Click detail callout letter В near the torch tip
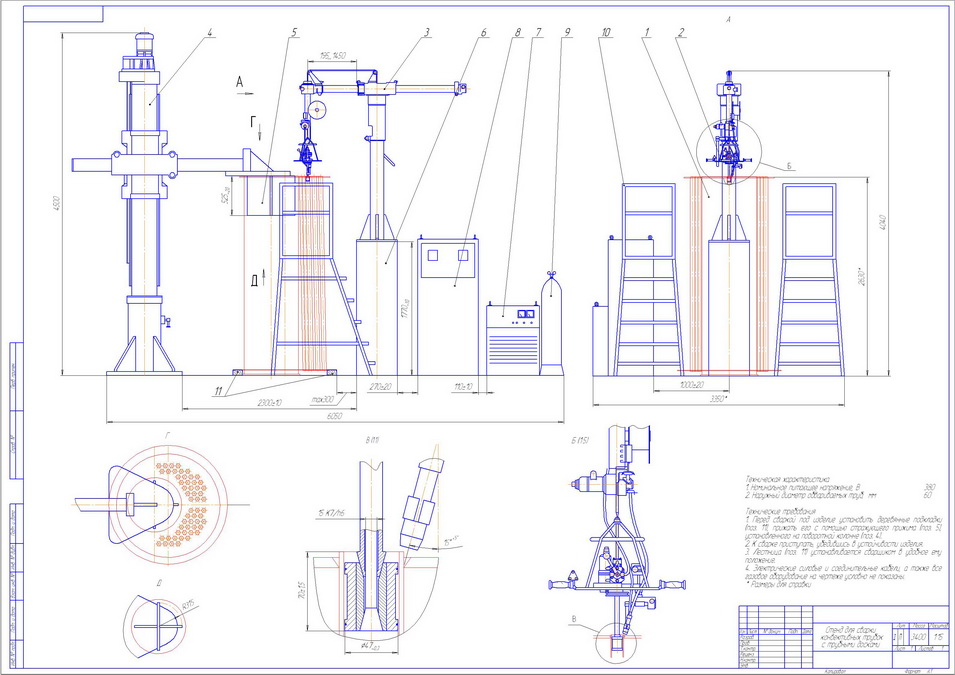This screenshot has height=675, width=955. [573, 620]
